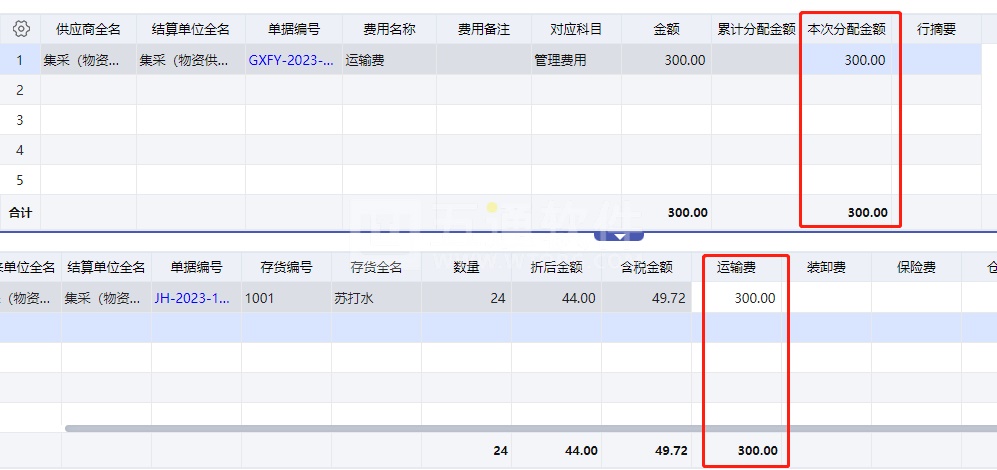Select row number 3 in upper table
This screenshot has height=470, width=997.
click(19, 120)
